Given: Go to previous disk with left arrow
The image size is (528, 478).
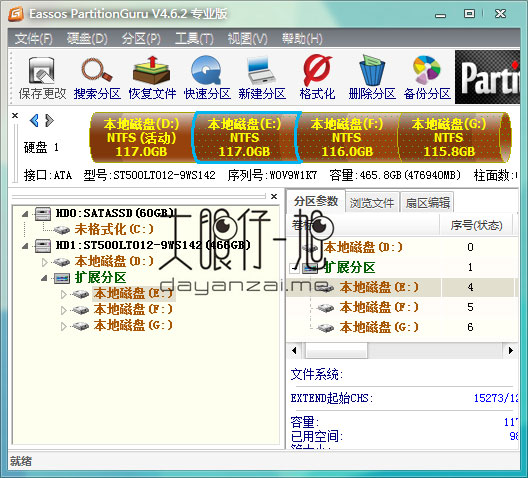Looking at the screenshot, I should [34, 120].
